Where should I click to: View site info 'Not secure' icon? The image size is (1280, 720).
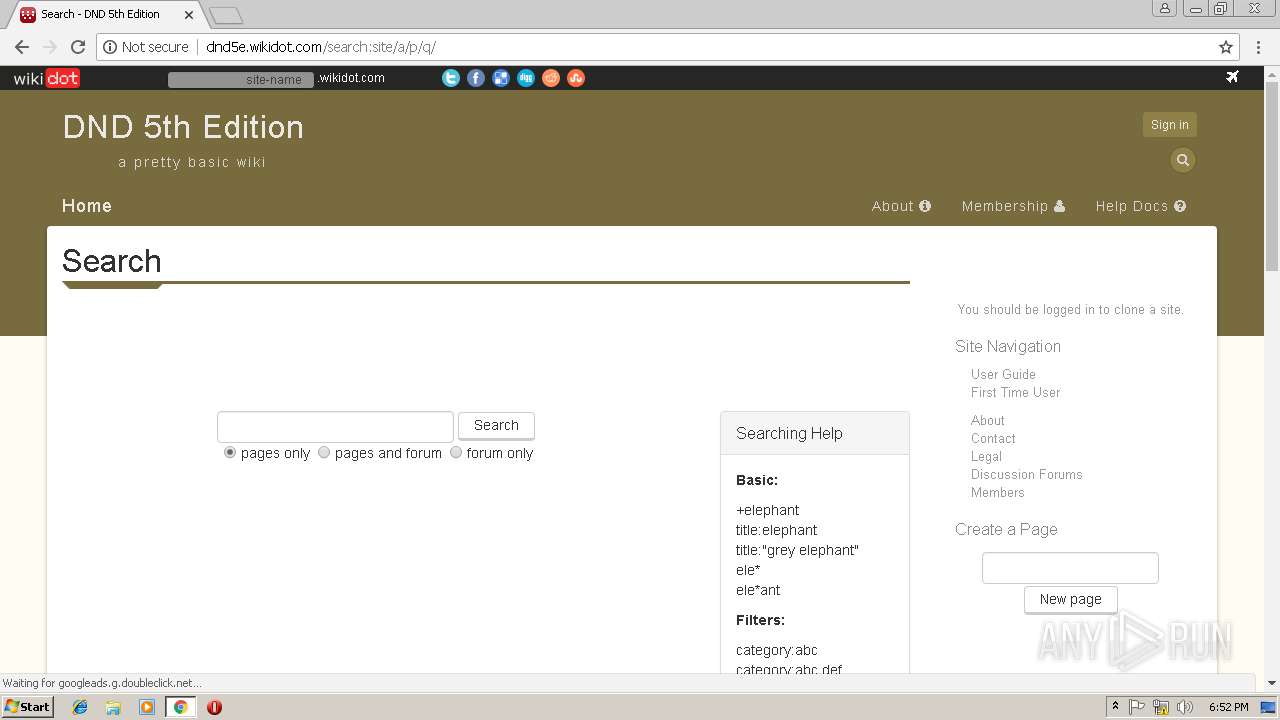pos(110,47)
